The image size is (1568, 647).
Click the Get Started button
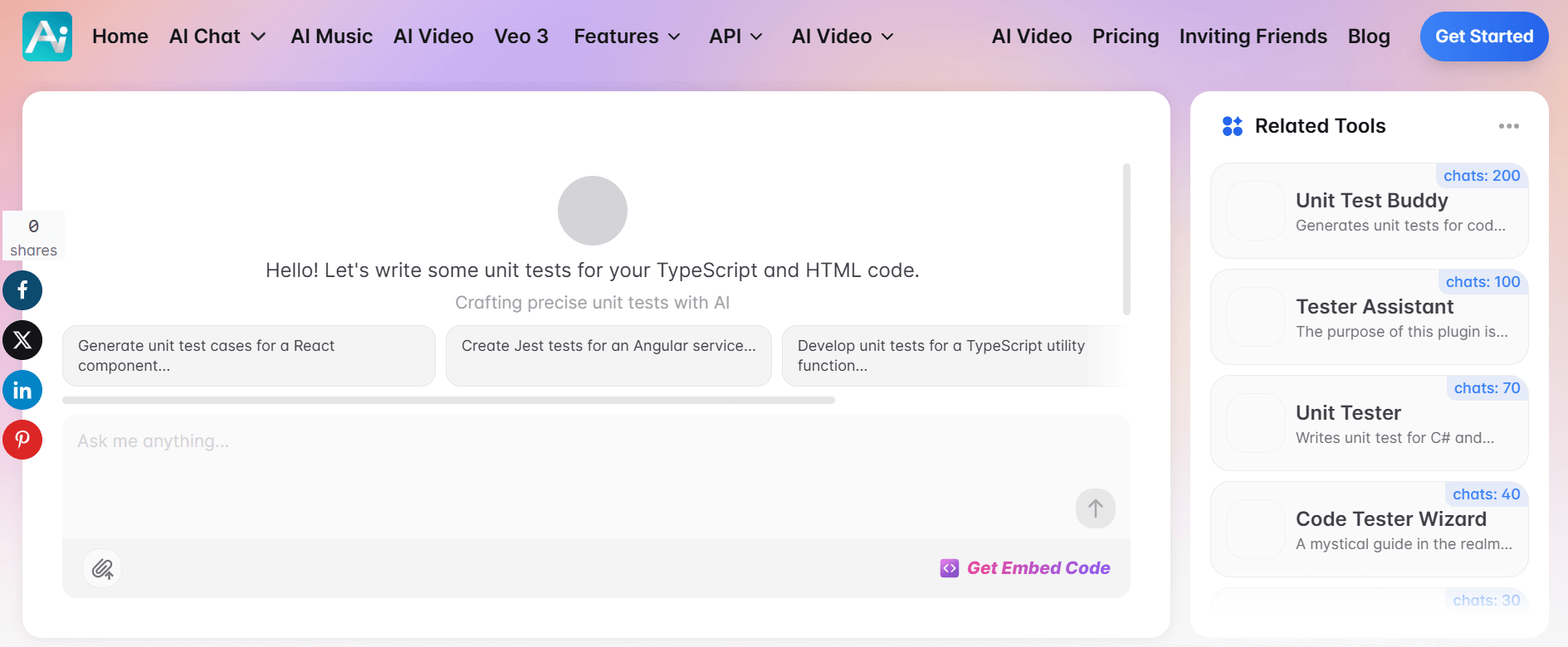pos(1483,36)
